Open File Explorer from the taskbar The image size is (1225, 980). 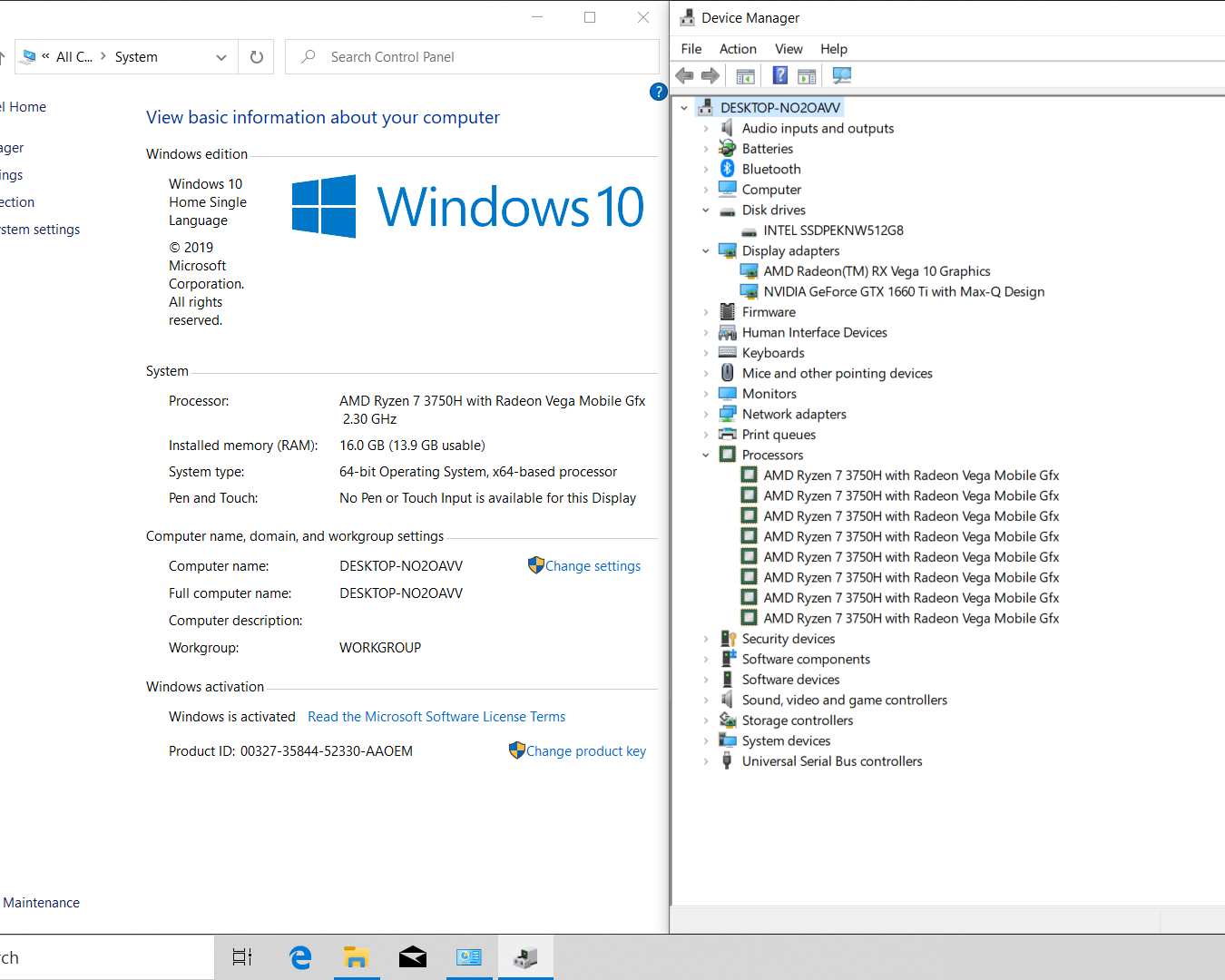tap(356, 957)
